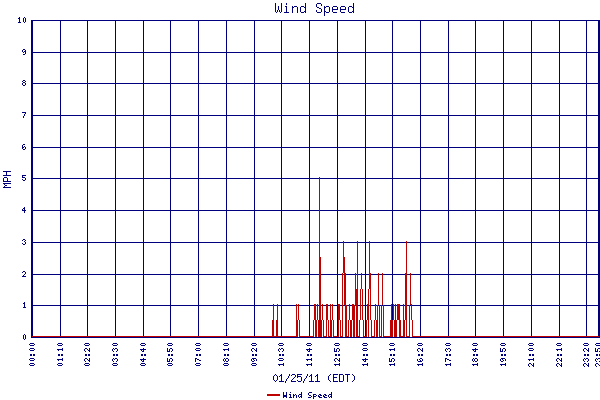Click the 10 value on y-axis

pyautogui.click(x=22, y=20)
